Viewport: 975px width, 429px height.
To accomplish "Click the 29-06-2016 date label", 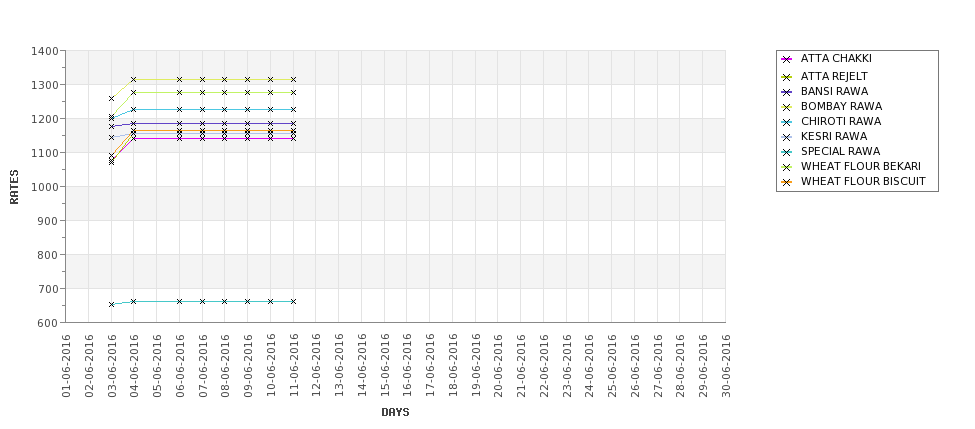I will pyautogui.click(x=703, y=366).
